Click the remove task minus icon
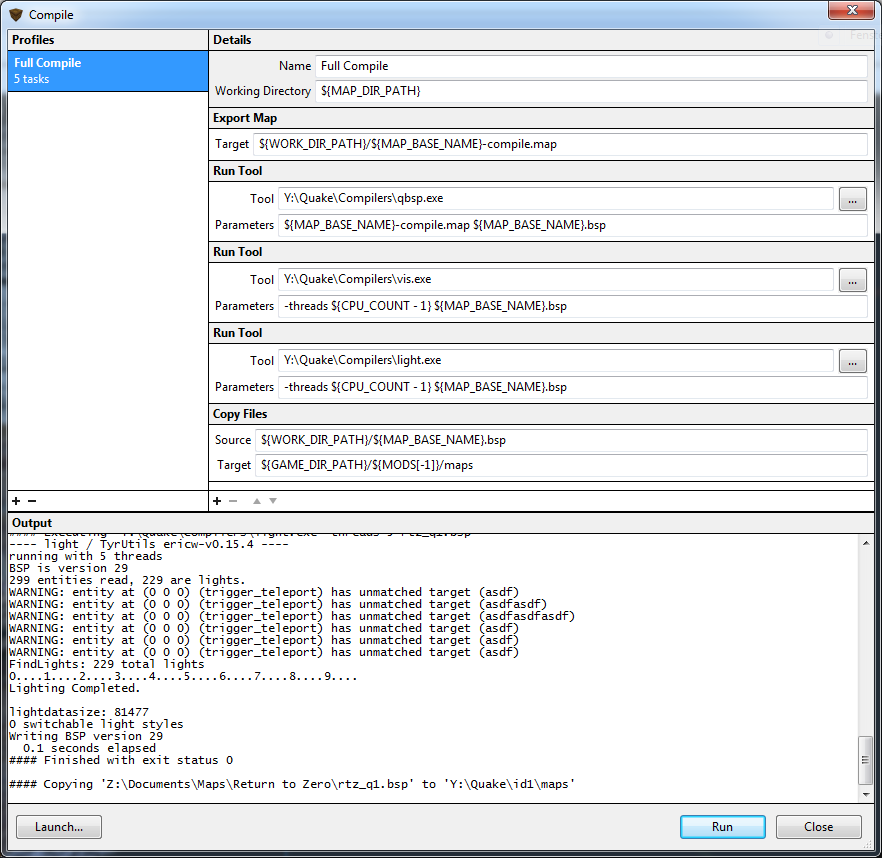 coord(233,500)
